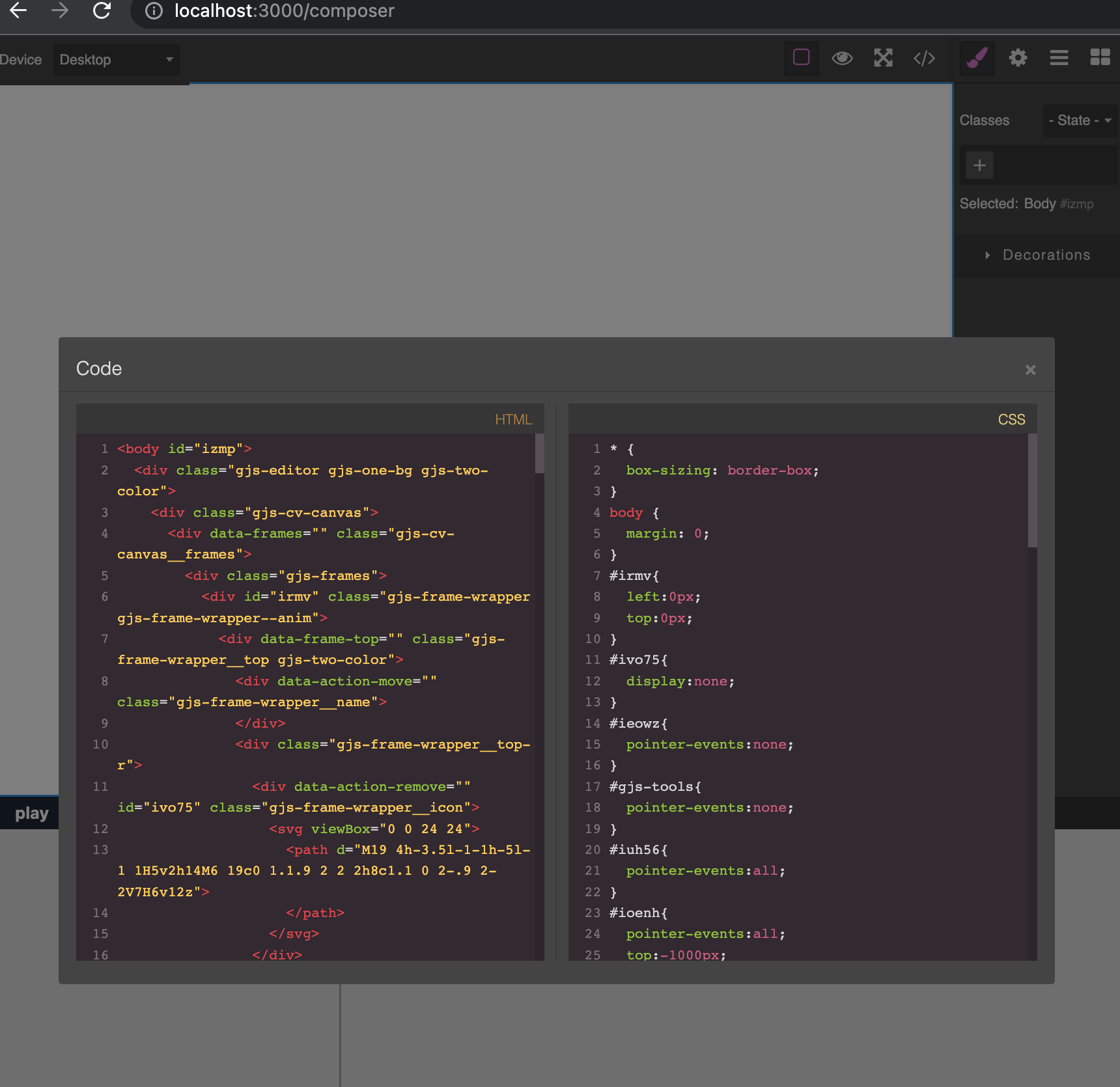Open the Layer Manager icon
This screenshot has height=1087, width=1120.
tap(1059, 58)
